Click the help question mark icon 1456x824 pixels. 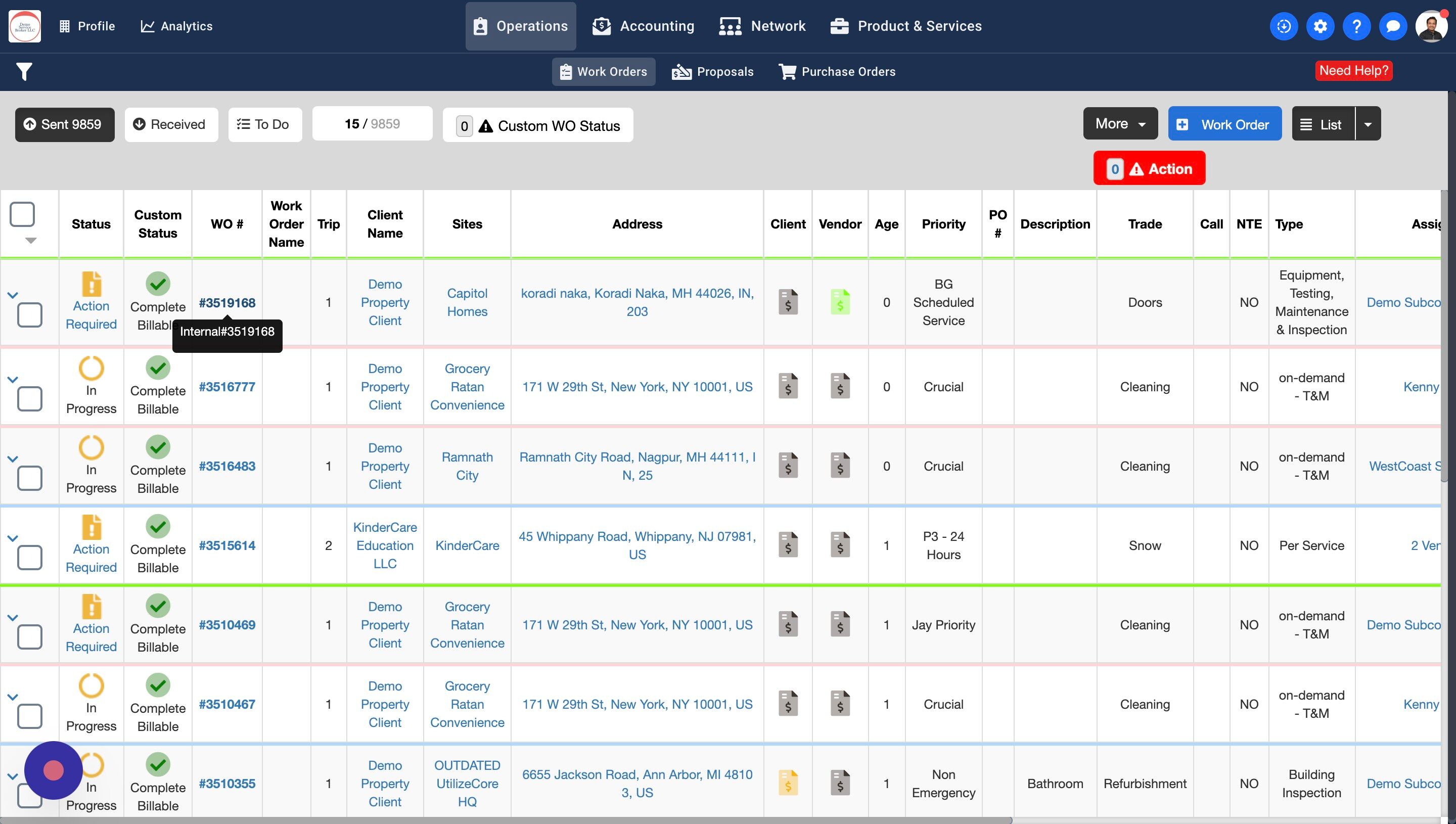point(1356,26)
